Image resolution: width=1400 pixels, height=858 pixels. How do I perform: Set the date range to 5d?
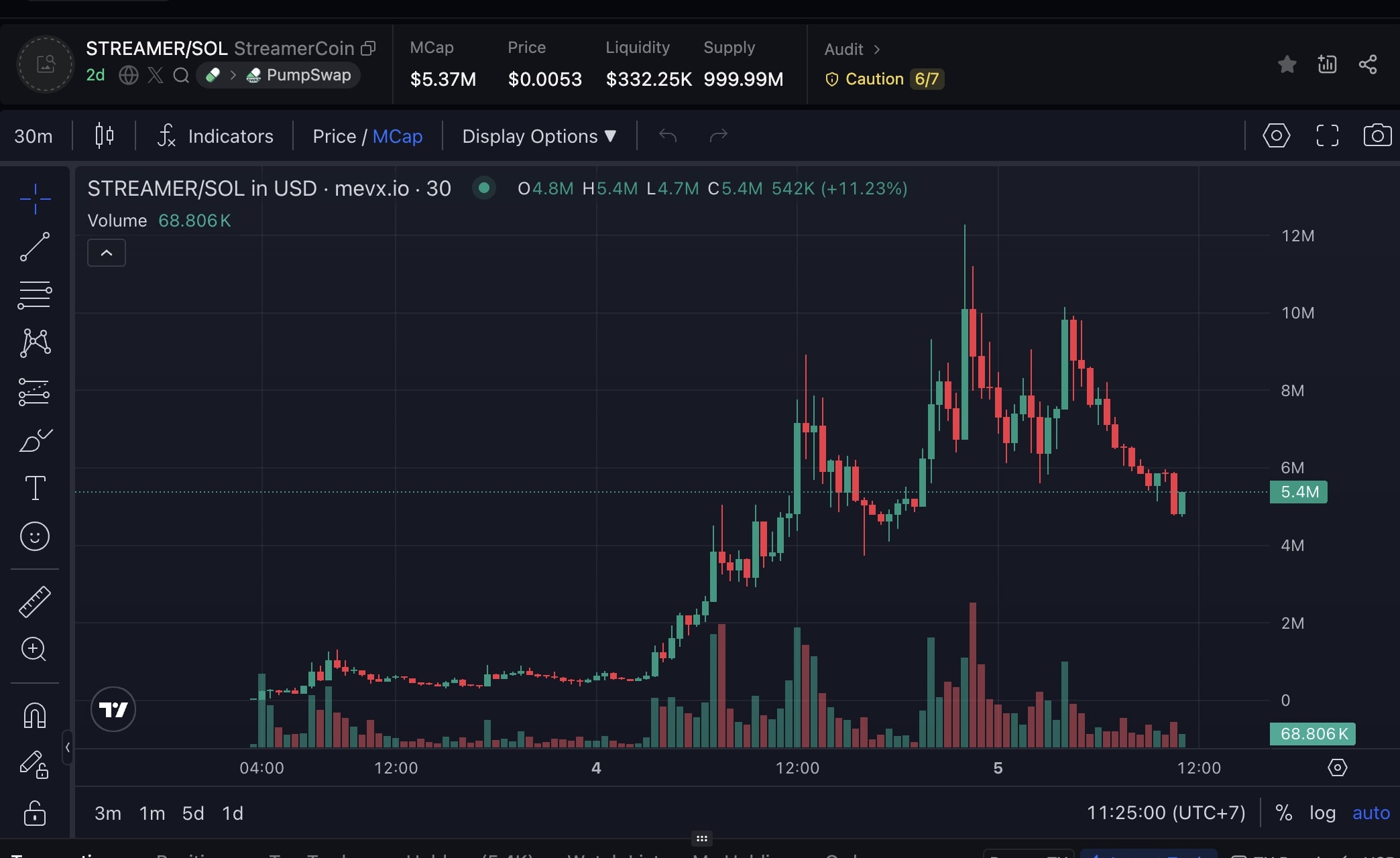click(193, 813)
